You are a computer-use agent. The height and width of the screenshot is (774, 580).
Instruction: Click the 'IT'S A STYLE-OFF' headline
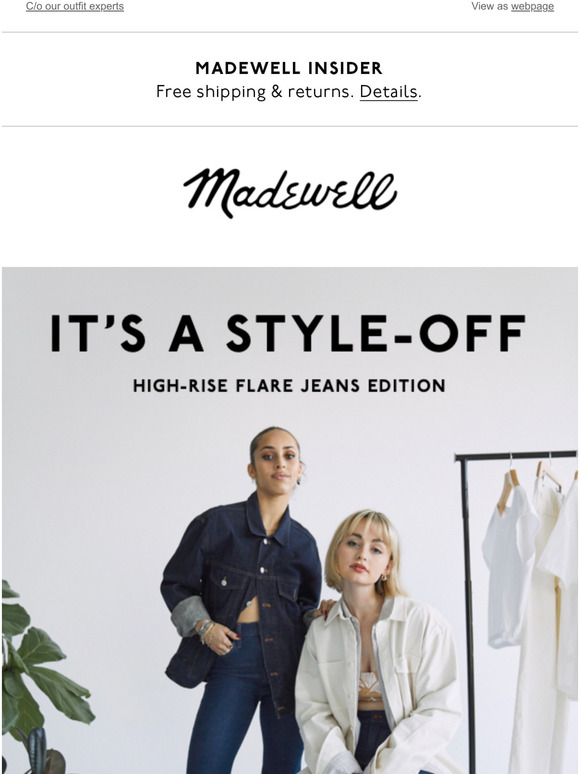[x=288, y=333]
